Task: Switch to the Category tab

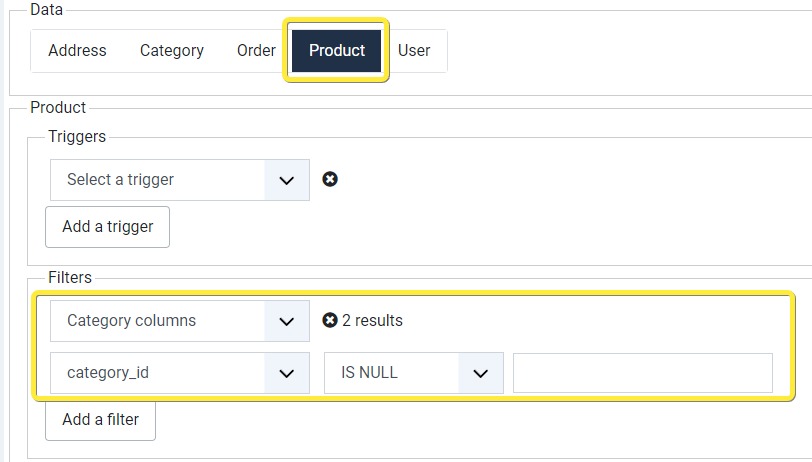Action: coord(171,51)
